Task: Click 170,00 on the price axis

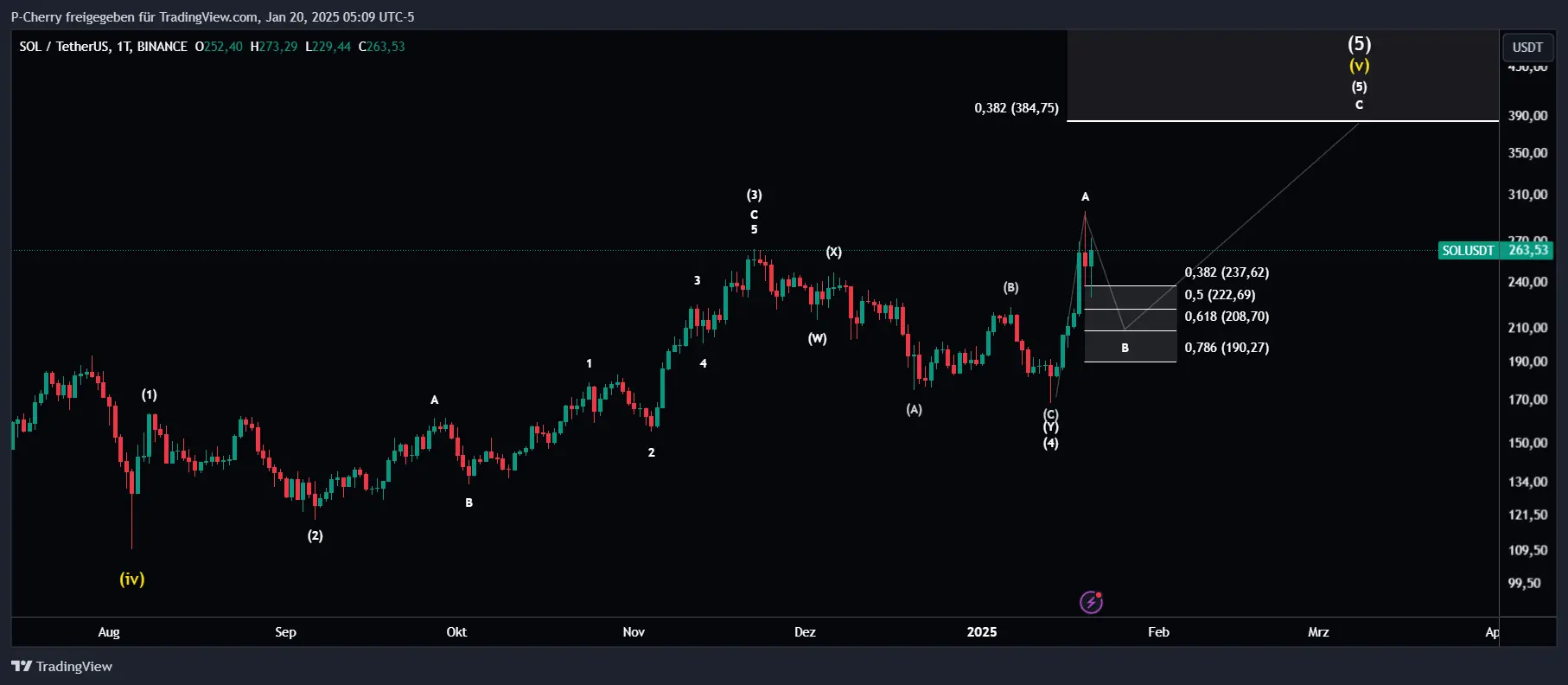Action: [1528, 400]
